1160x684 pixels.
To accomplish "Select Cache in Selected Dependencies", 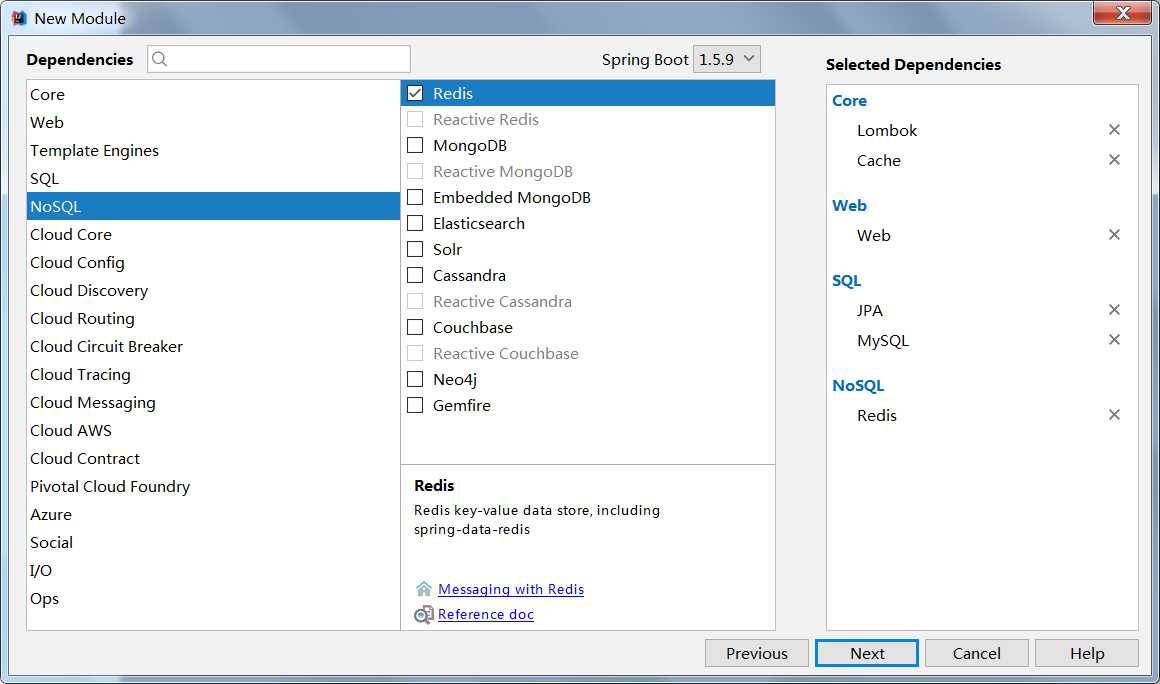I will pyautogui.click(x=879, y=160).
